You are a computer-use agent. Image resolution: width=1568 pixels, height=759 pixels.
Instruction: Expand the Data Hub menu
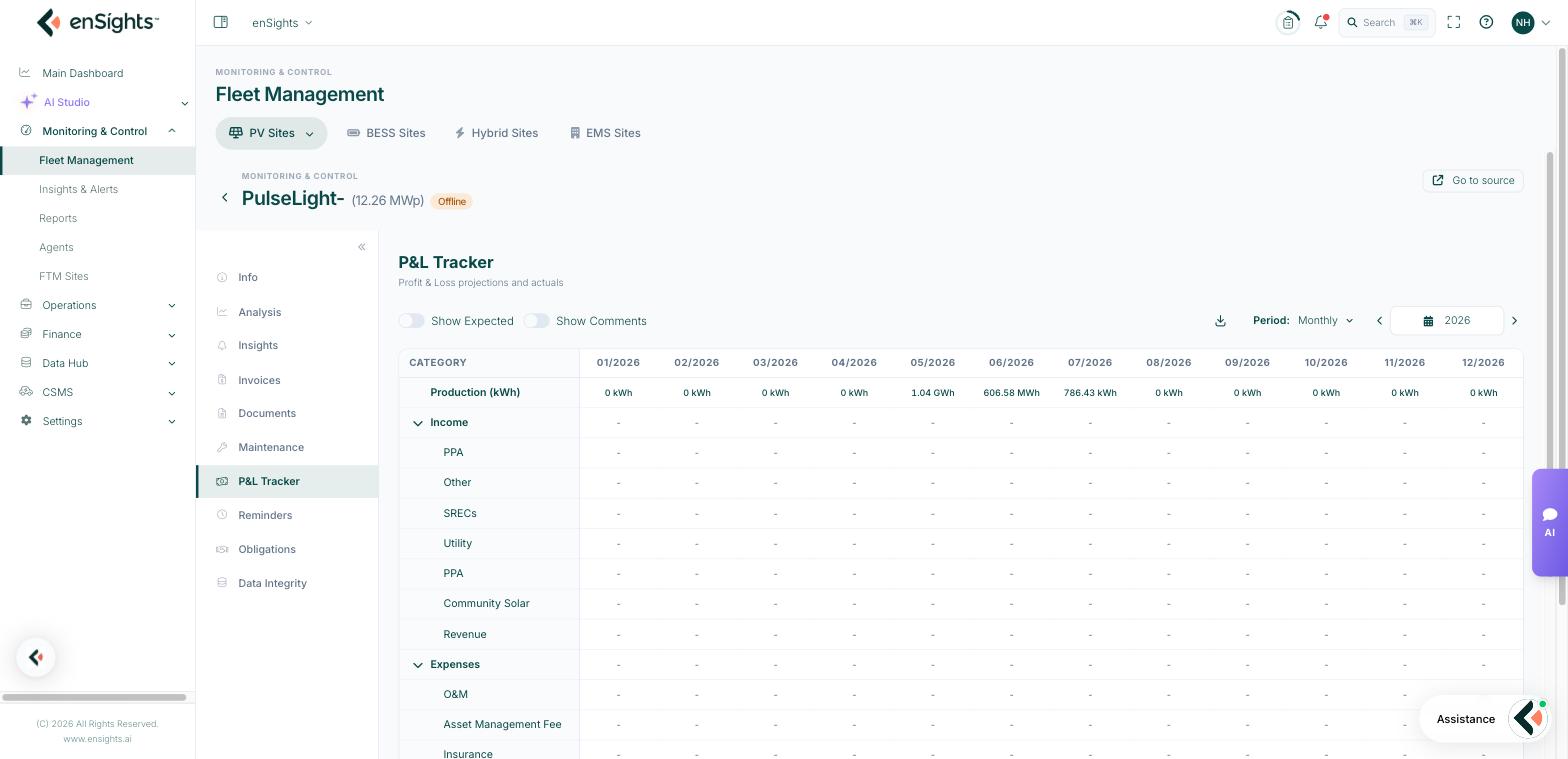pyautogui.click(x=172, y=364)
